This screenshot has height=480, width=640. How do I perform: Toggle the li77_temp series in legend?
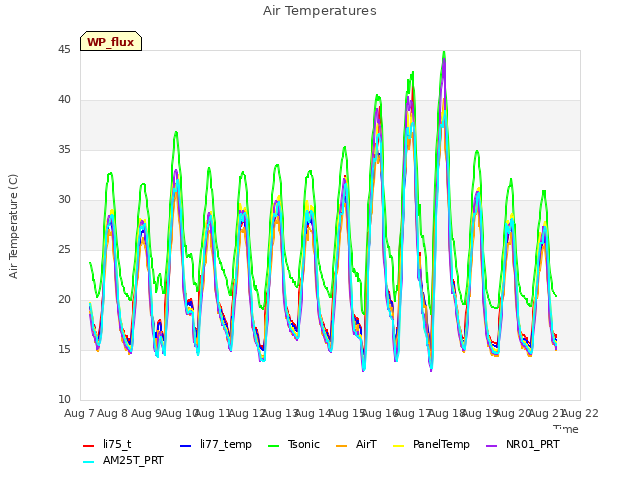[x=216, y=444]
